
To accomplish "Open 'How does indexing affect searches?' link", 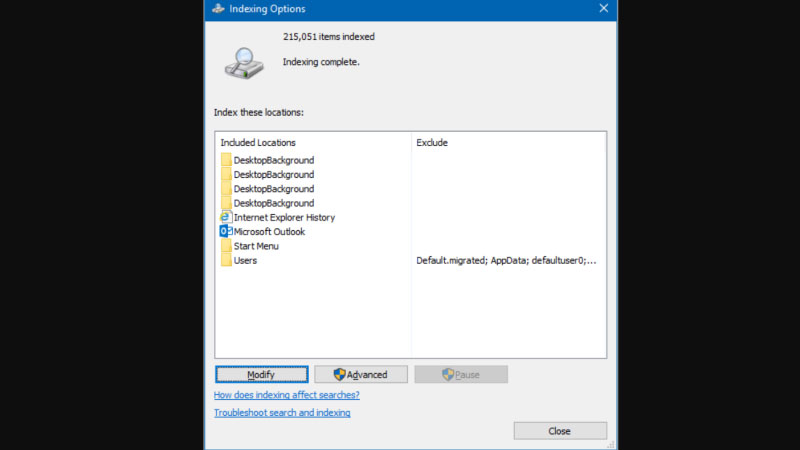I will [286, 395].
